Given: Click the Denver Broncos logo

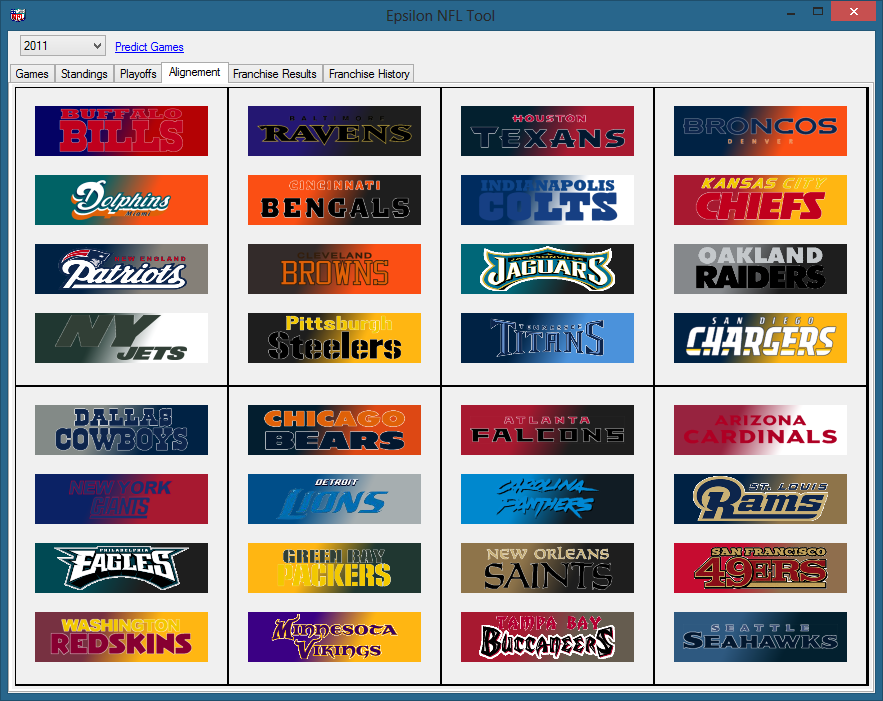Looking at the screenshot, I should (760, 131).
